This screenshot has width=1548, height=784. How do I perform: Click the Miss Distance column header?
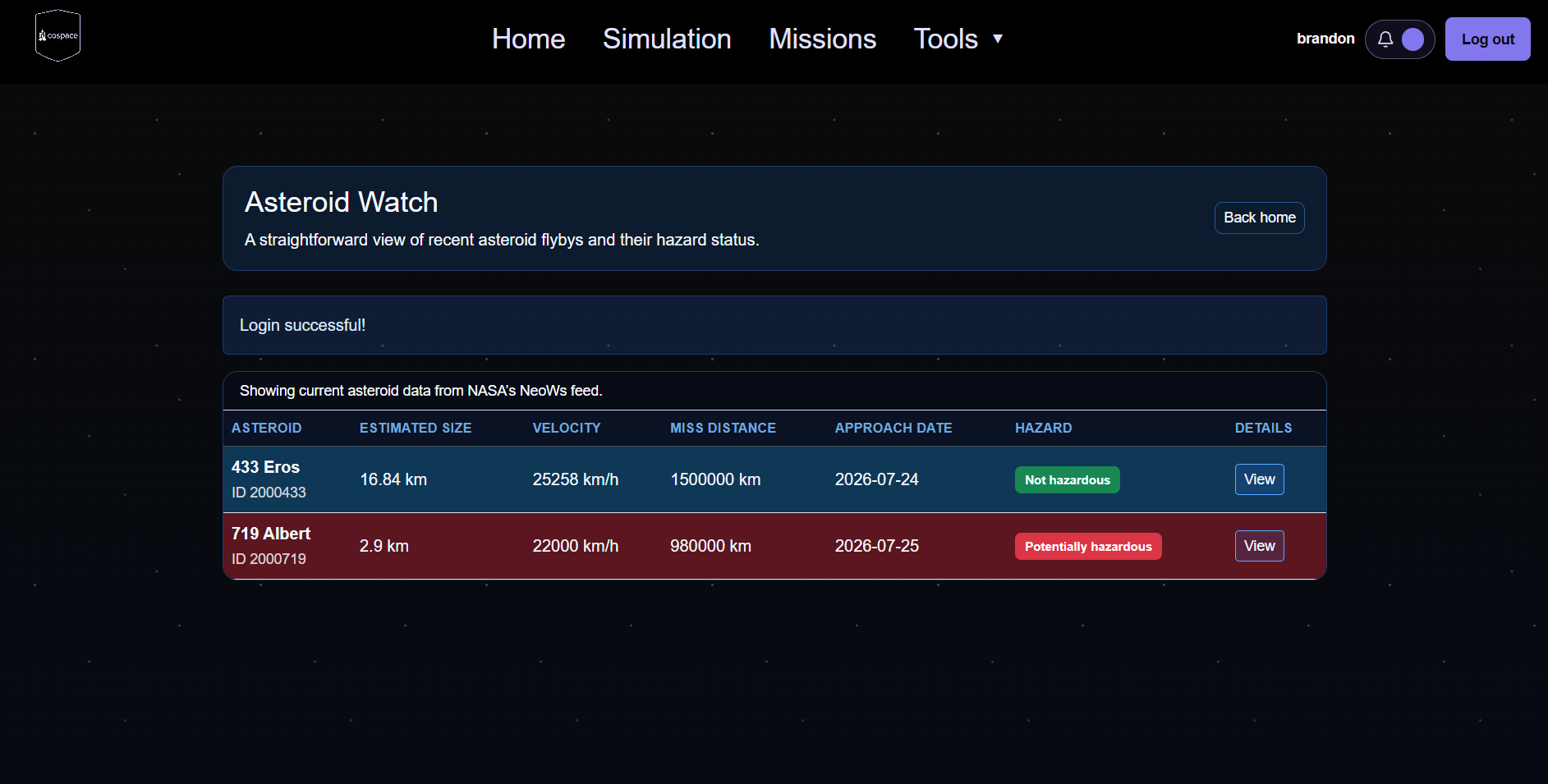coord(723,428)
